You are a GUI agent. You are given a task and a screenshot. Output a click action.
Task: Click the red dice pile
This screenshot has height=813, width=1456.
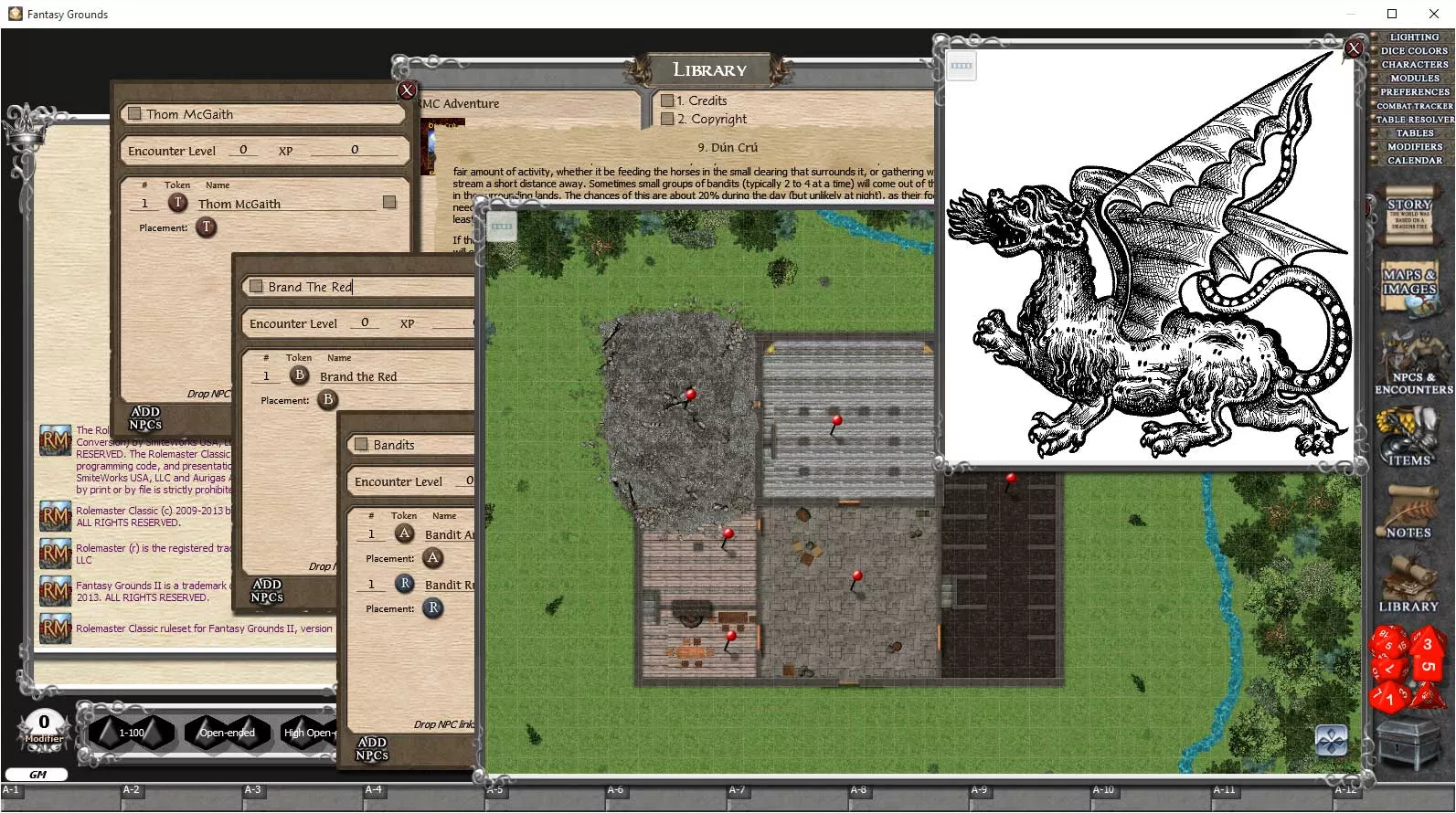click(x=1408, y=669)
